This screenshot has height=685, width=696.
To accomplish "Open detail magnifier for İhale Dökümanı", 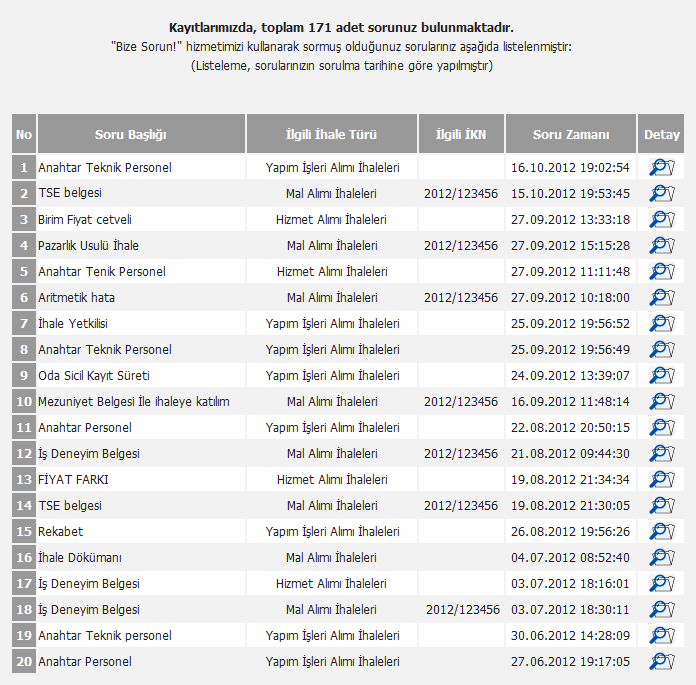I will (x=662, y=558).
